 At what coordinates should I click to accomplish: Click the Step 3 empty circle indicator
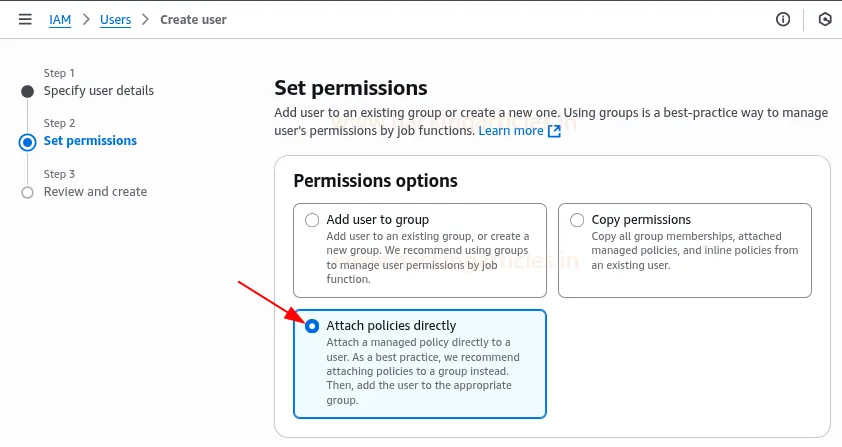pyautogui.click(x=27, y=192)
